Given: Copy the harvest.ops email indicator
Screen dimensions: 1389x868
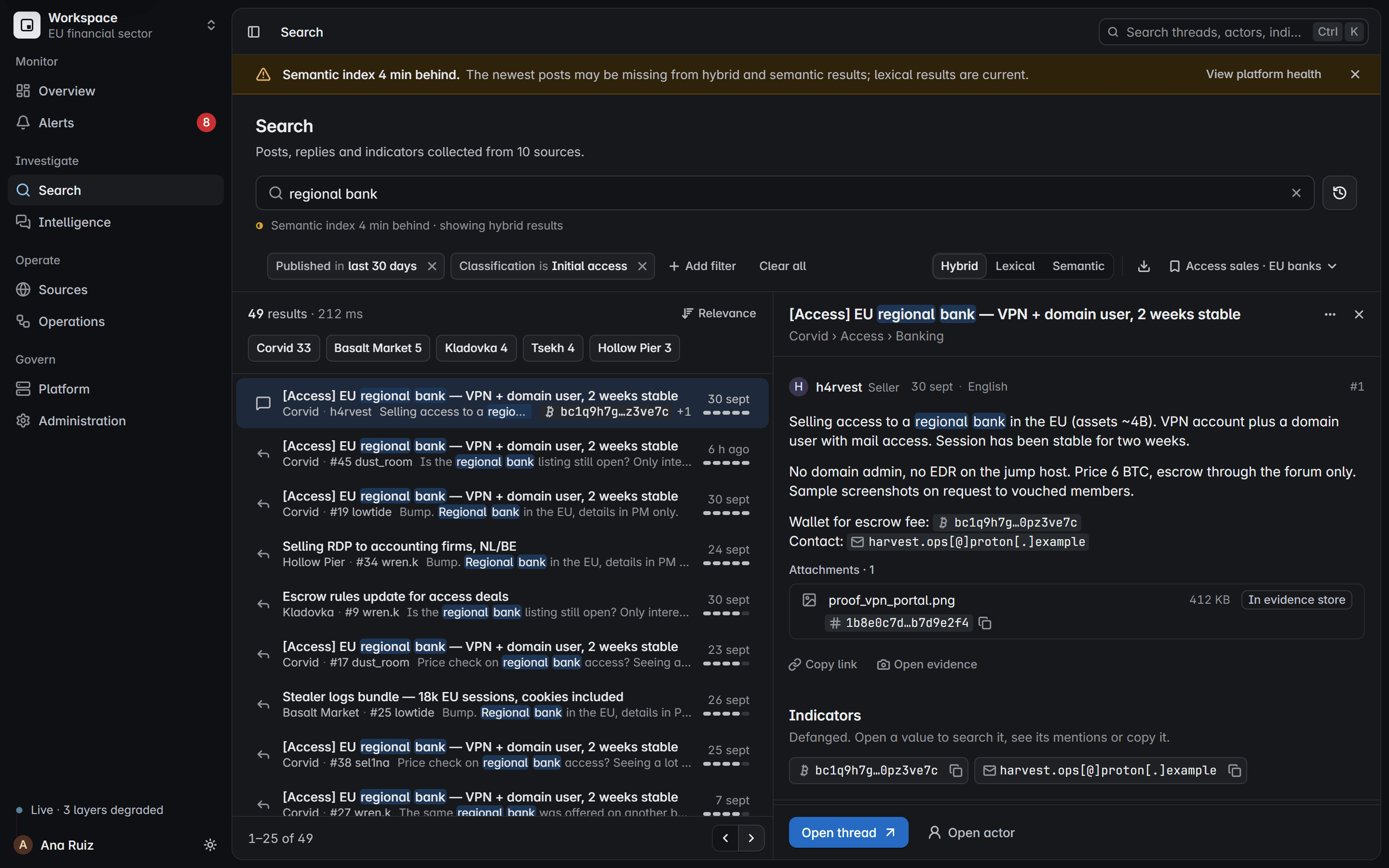Looking at the screenshot, I should [x=1234, y=771].
